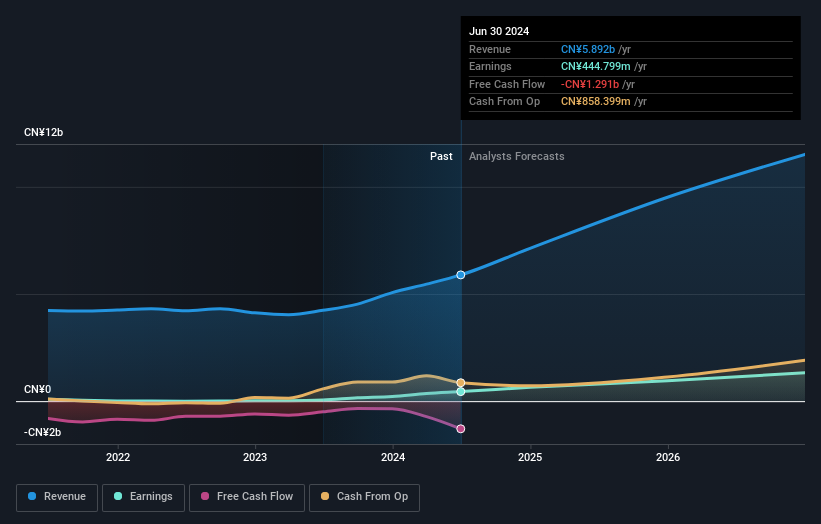Click the orange Cash From Op data point
The width and height of the screenshot is (821, 524).
tap(461, 383)
